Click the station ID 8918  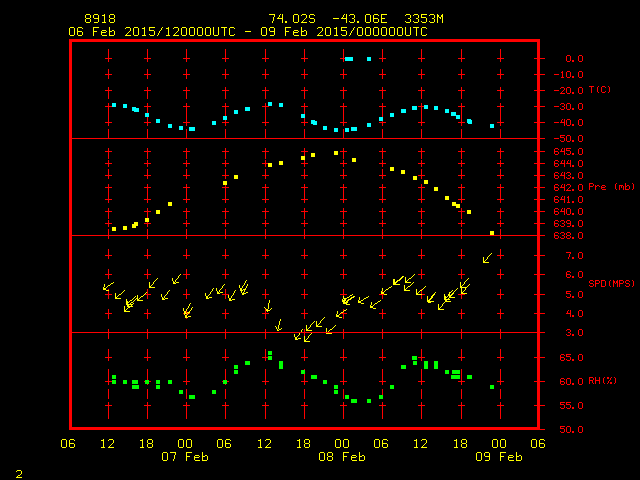pyautogui.click(x=100, y=19)
